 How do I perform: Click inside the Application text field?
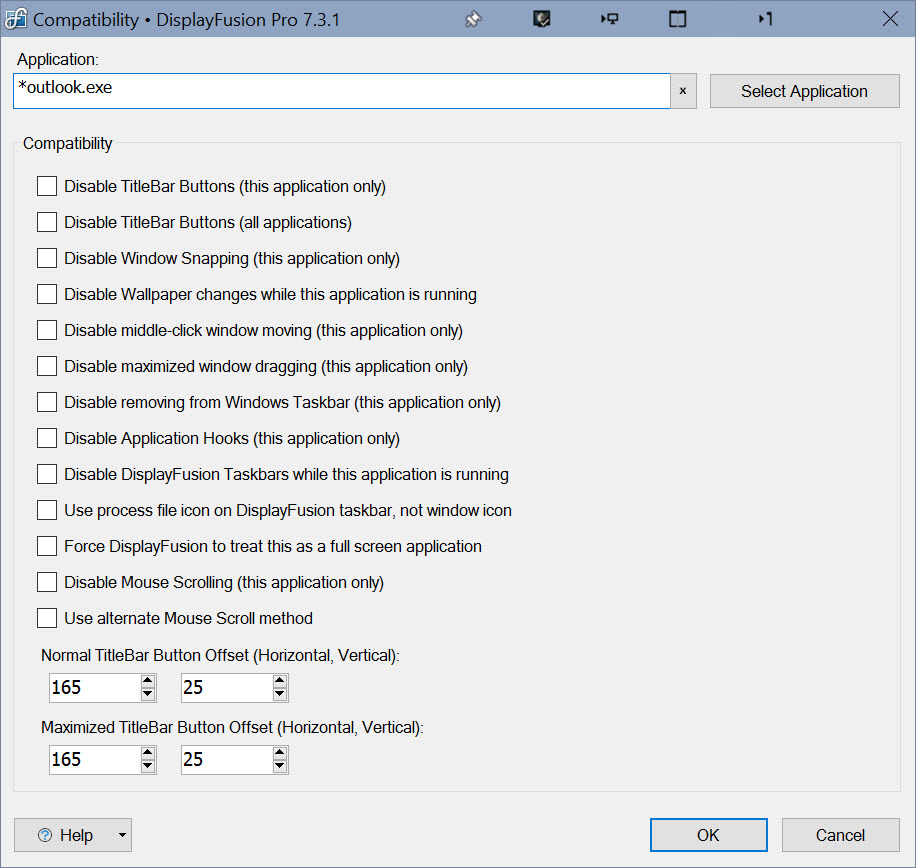[x=340, y=90]
